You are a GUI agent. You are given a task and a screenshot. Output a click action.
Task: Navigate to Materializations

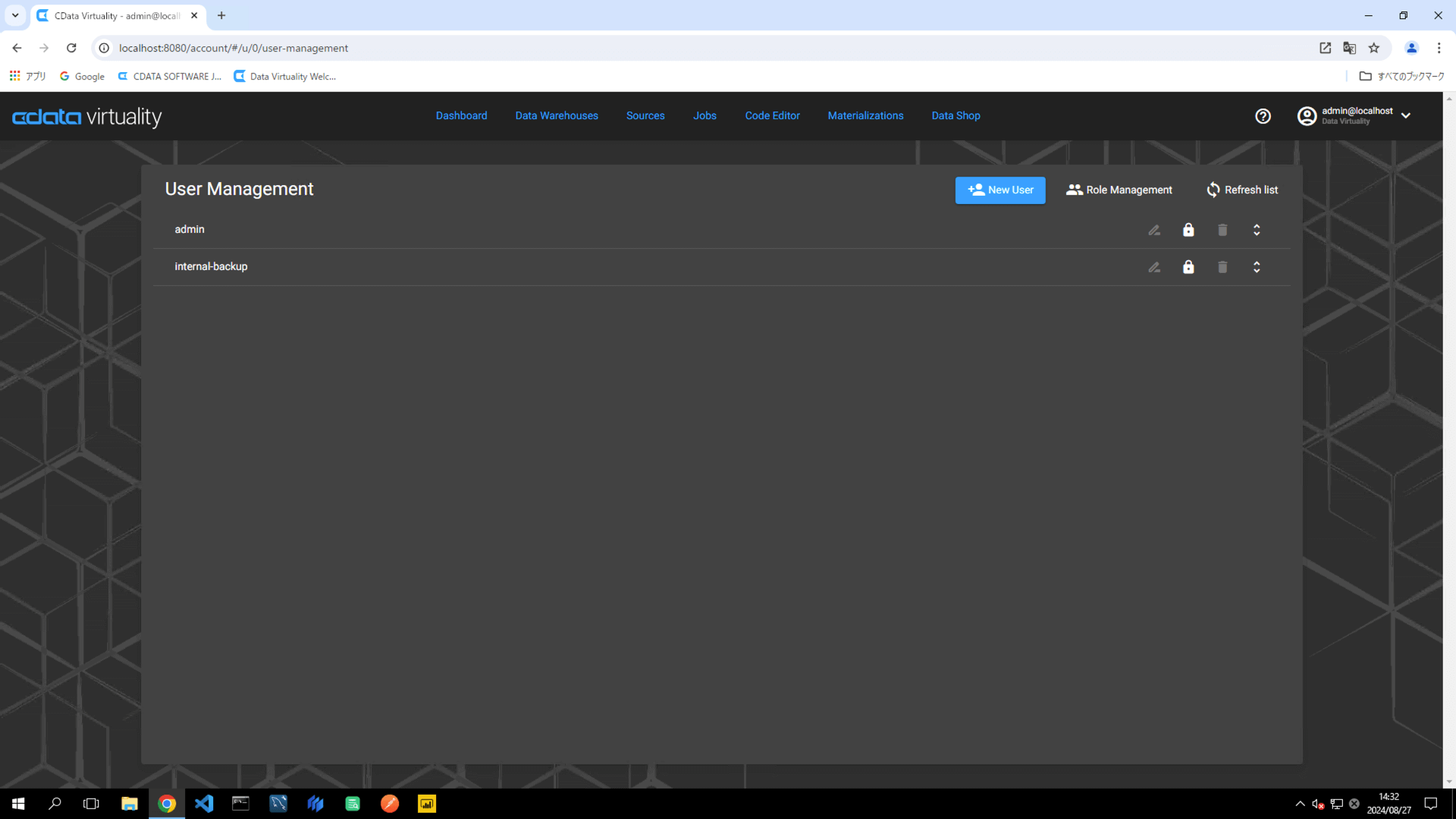click(865, 116)
